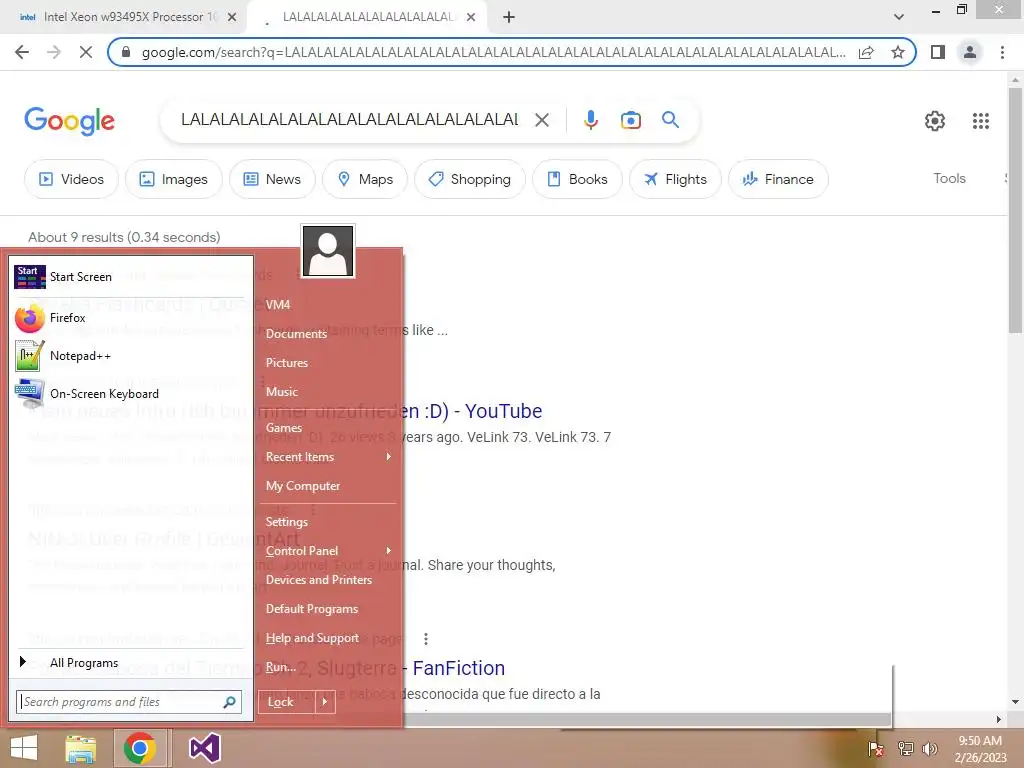Close the LALALALA search tab
Viewport: 1024px width, 768px height.
click(471, 17)
